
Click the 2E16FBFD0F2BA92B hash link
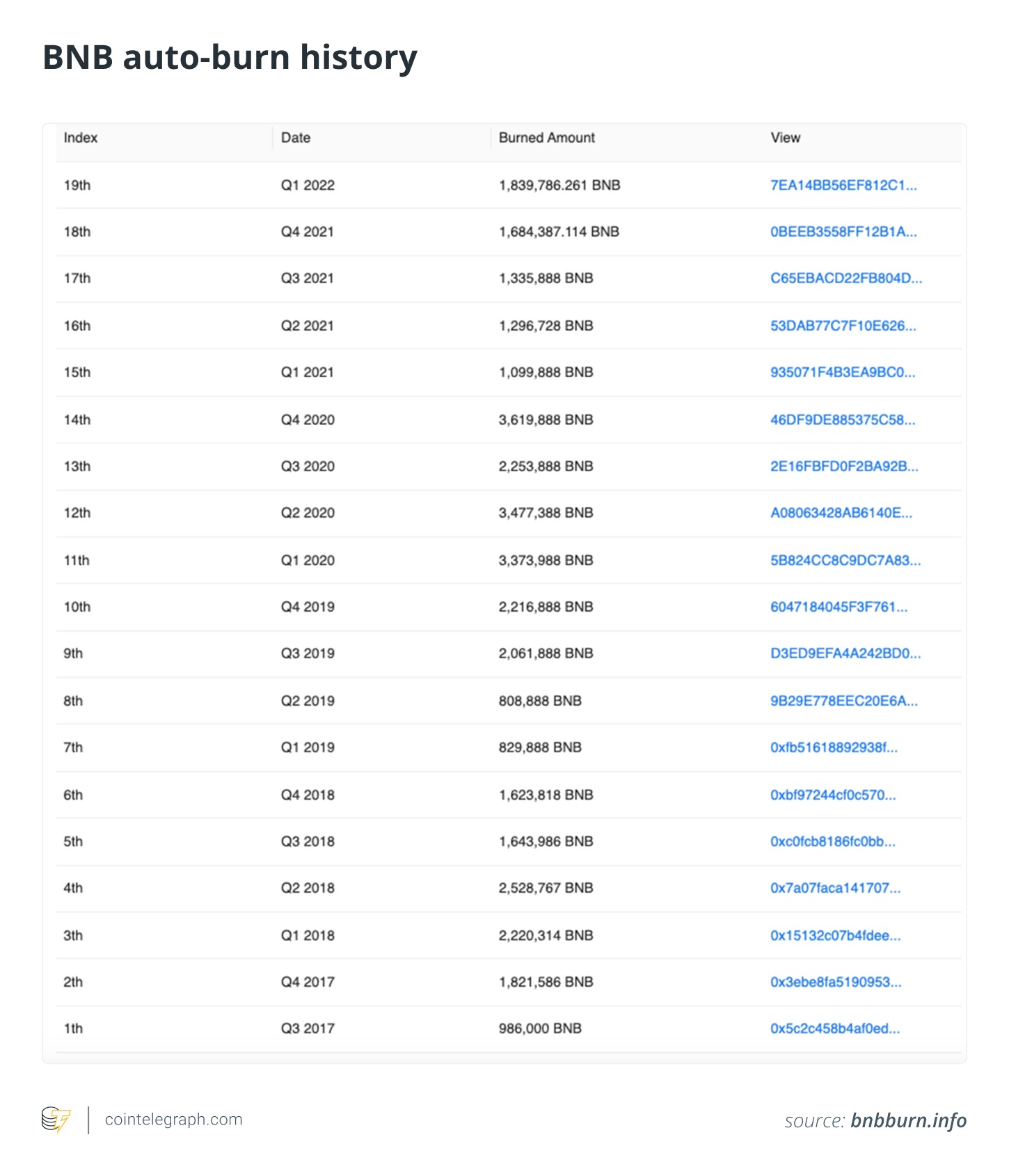(x=843, y=466)
